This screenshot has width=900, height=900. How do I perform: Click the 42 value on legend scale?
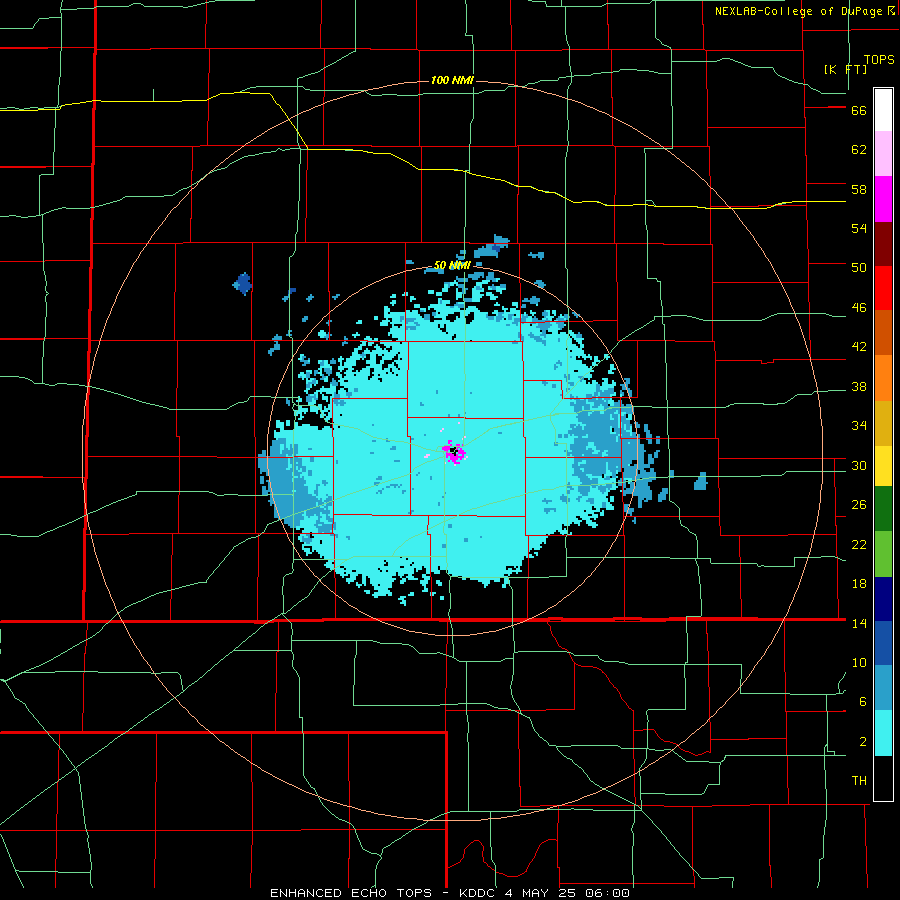859,347
